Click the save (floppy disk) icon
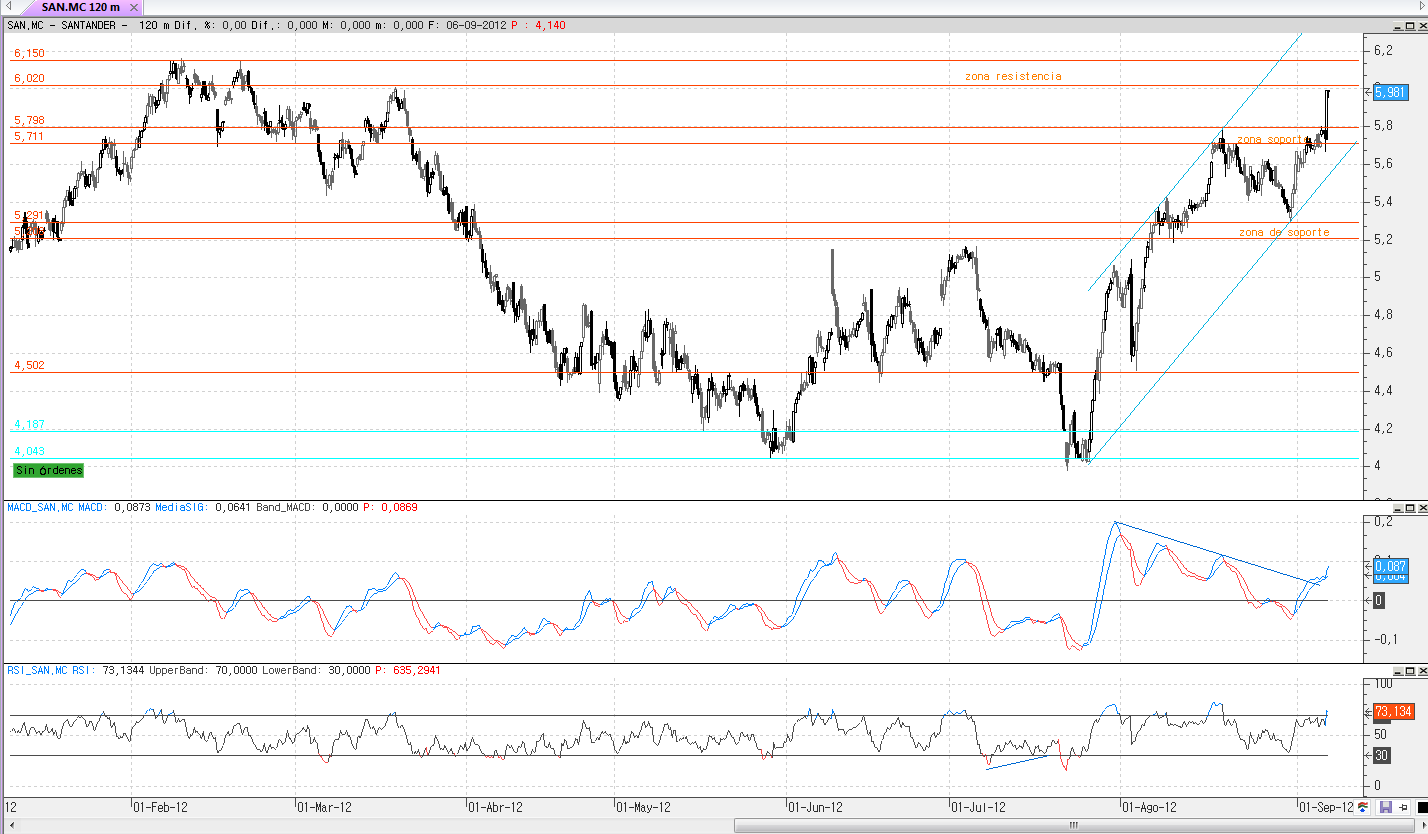Screen dimensions: 1428x834 click(x=1386, y=807)
